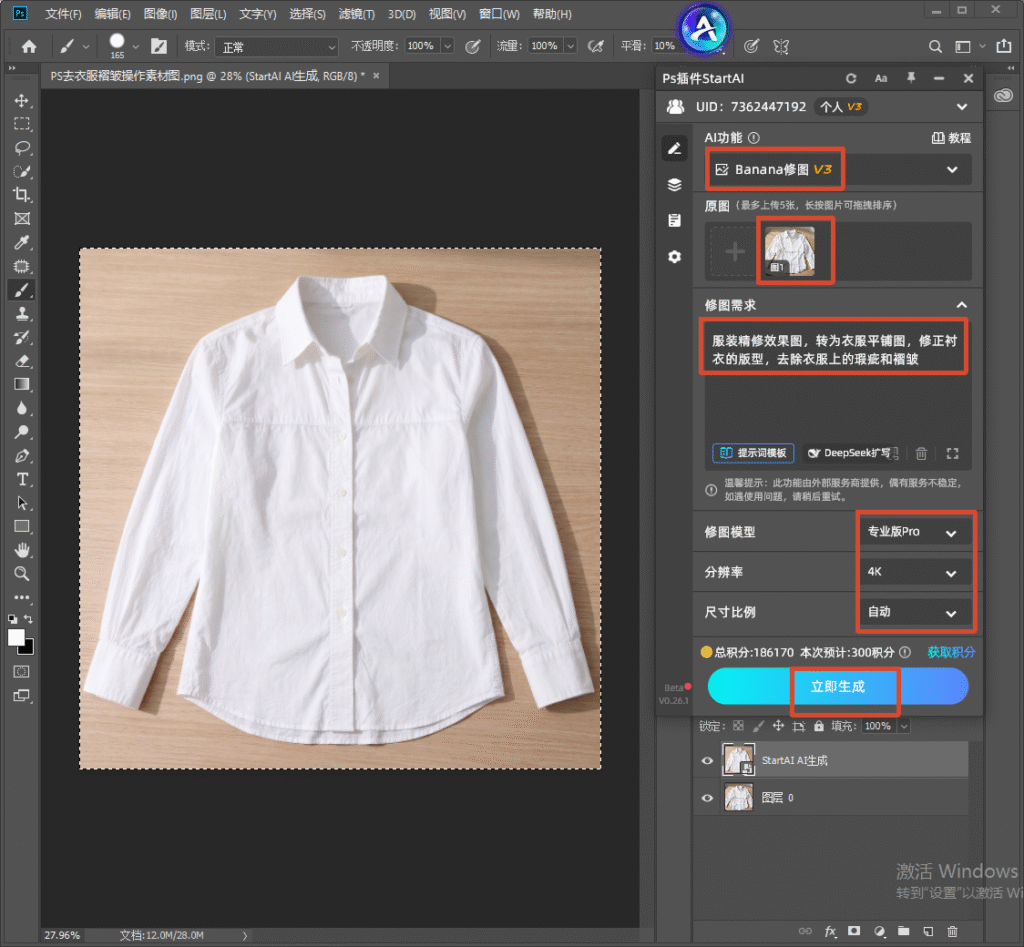
Task: Open the 流量 100% dropdown arrow
Action: pyautogui.click(x=570, y=46)
